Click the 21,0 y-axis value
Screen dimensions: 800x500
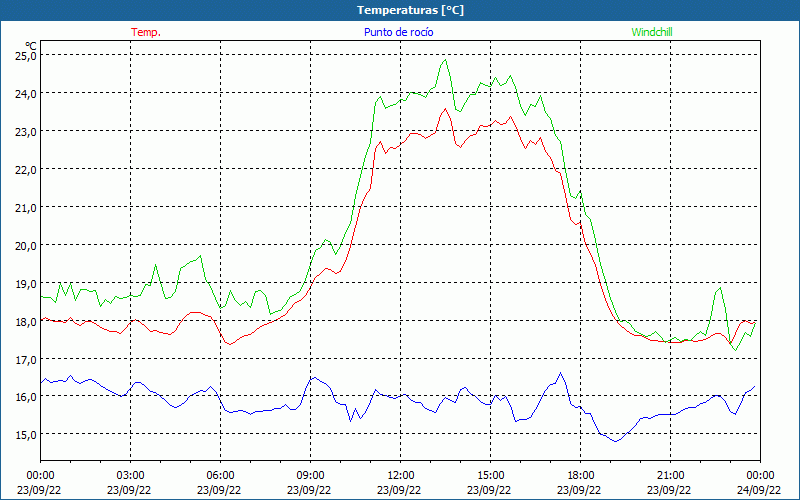(x=26, y=207)
